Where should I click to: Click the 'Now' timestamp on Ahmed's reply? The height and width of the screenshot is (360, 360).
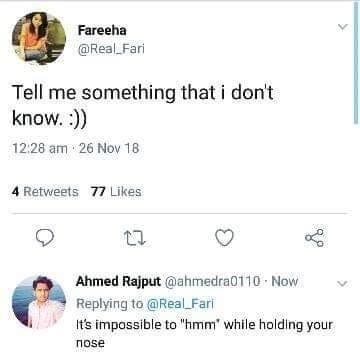(x=285, y=282)
